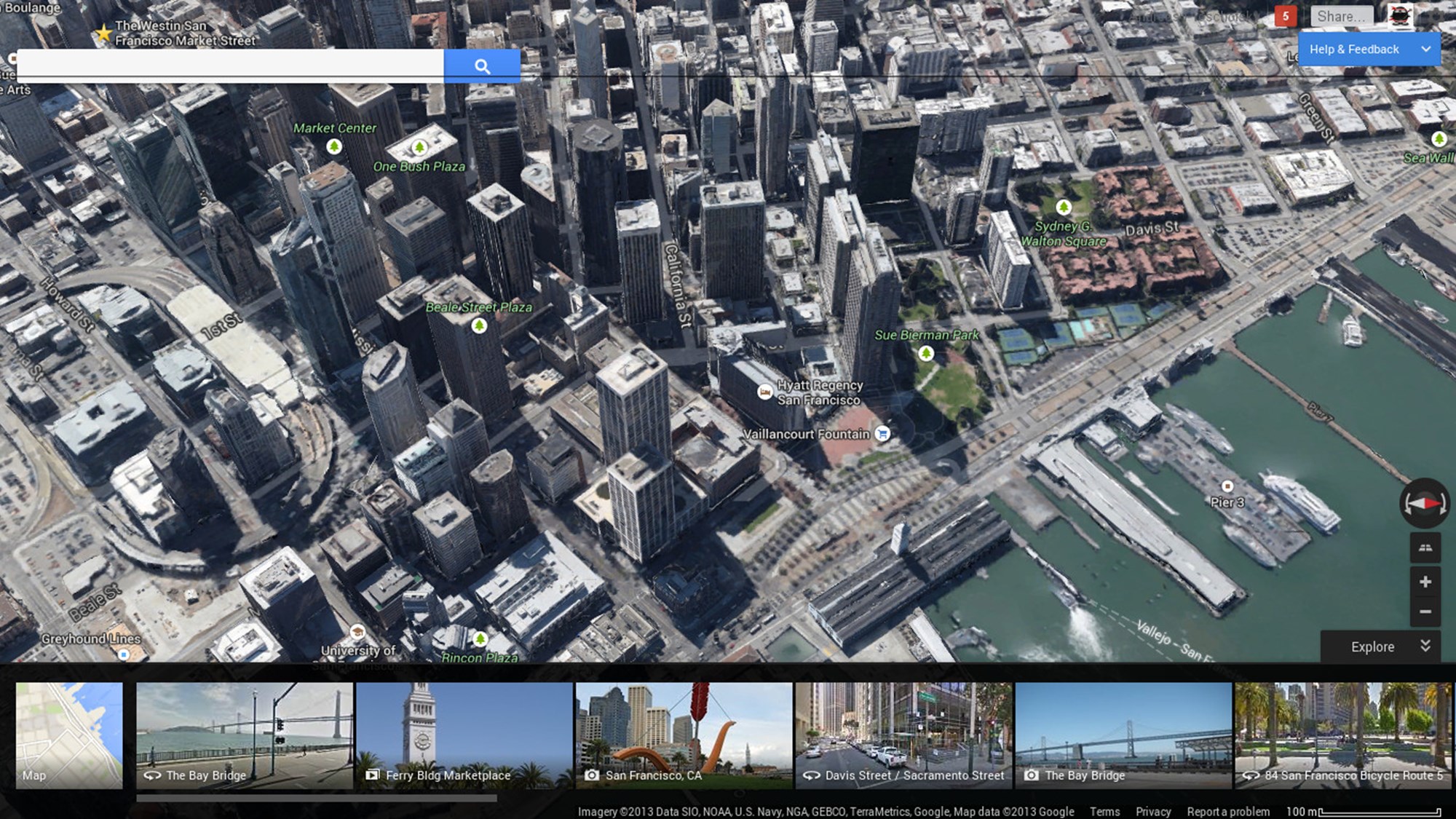Toggle the Vaillancourt Fountain location marker
1456x819 pixels.
(882, 433)
